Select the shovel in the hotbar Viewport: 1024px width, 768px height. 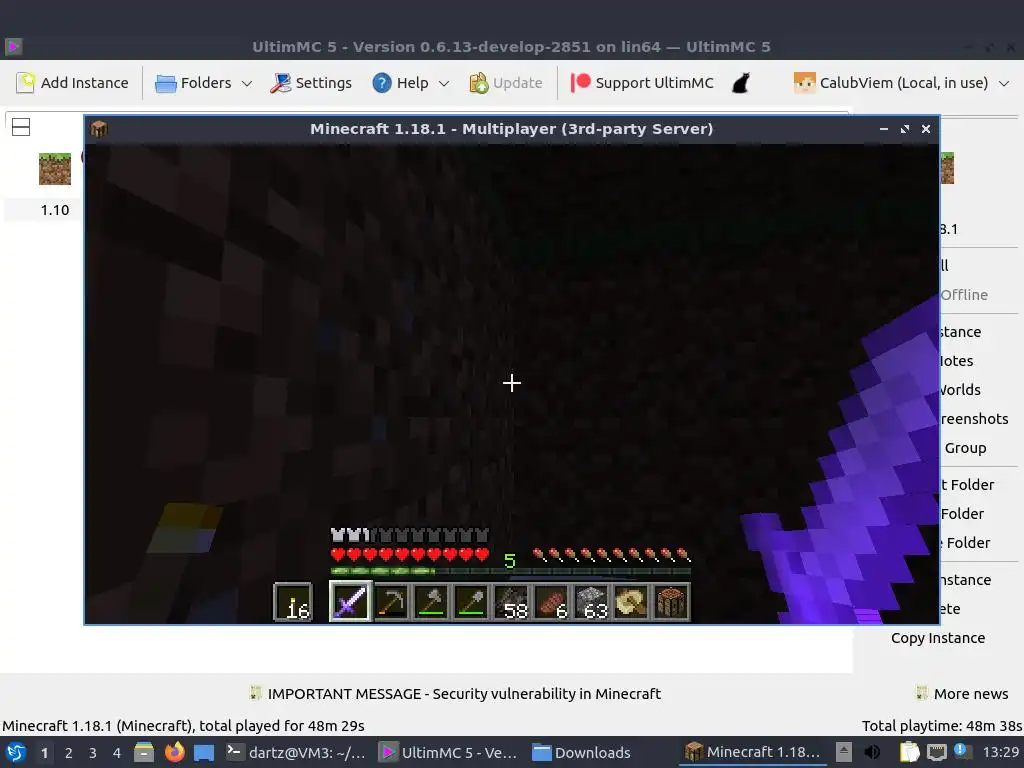pos(472,601)
